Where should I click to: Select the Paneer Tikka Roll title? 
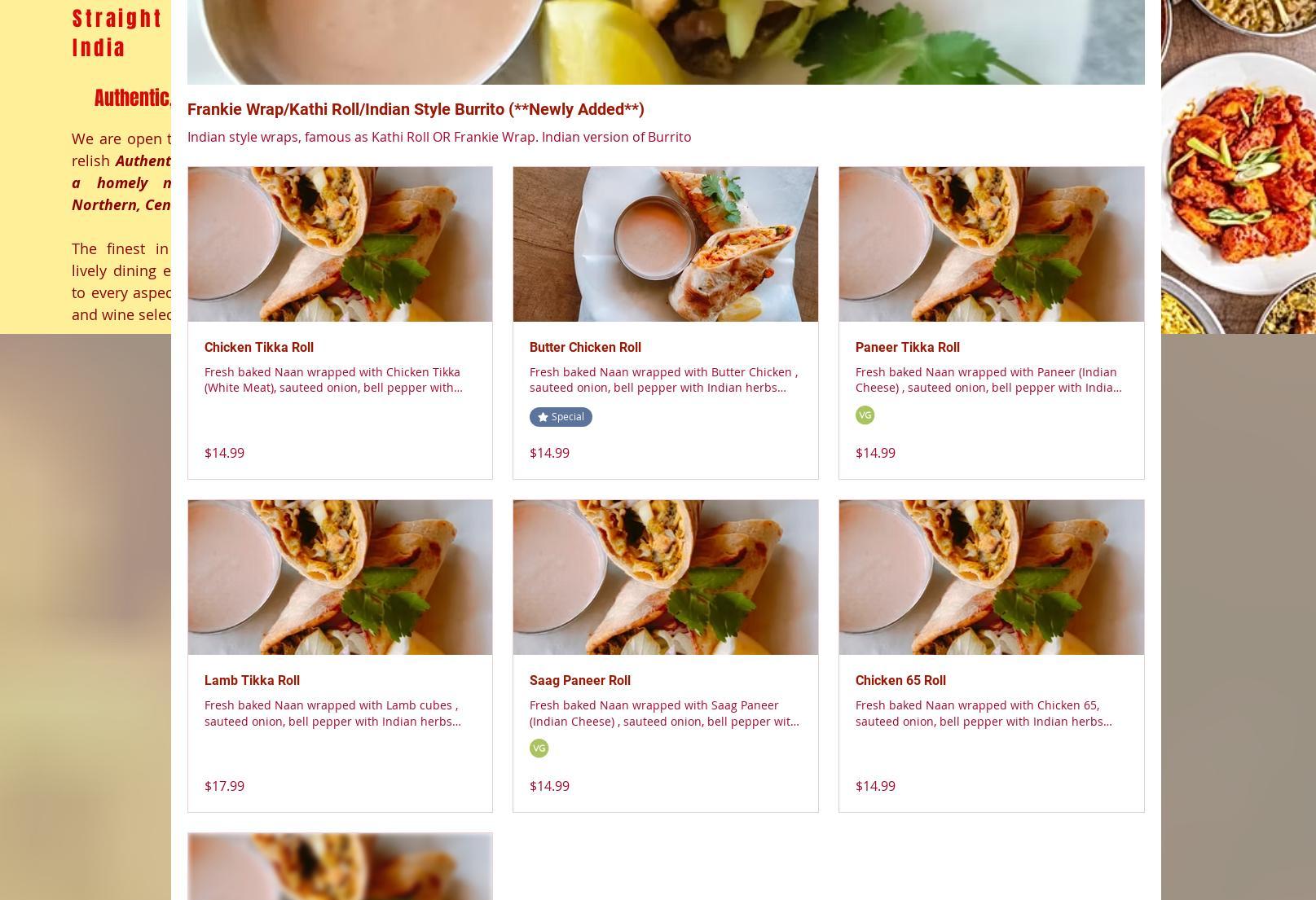point(907,348)
